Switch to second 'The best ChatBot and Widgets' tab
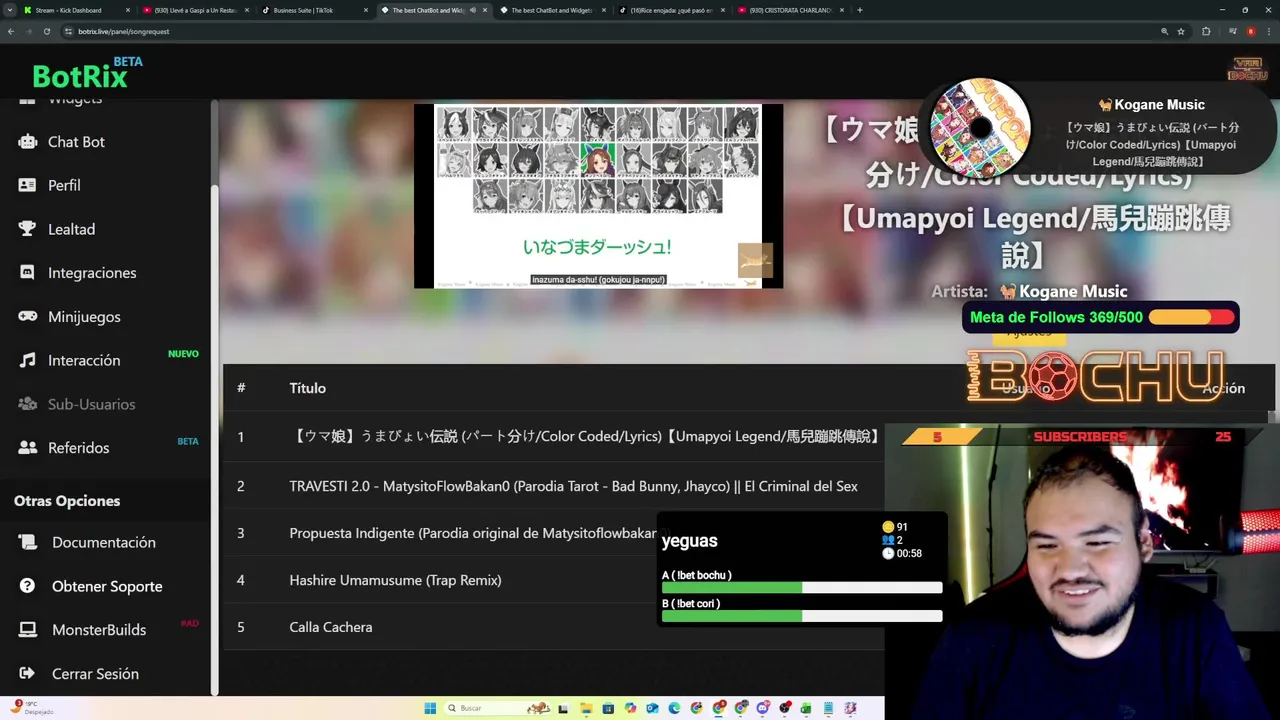 [x=554, y=10]
